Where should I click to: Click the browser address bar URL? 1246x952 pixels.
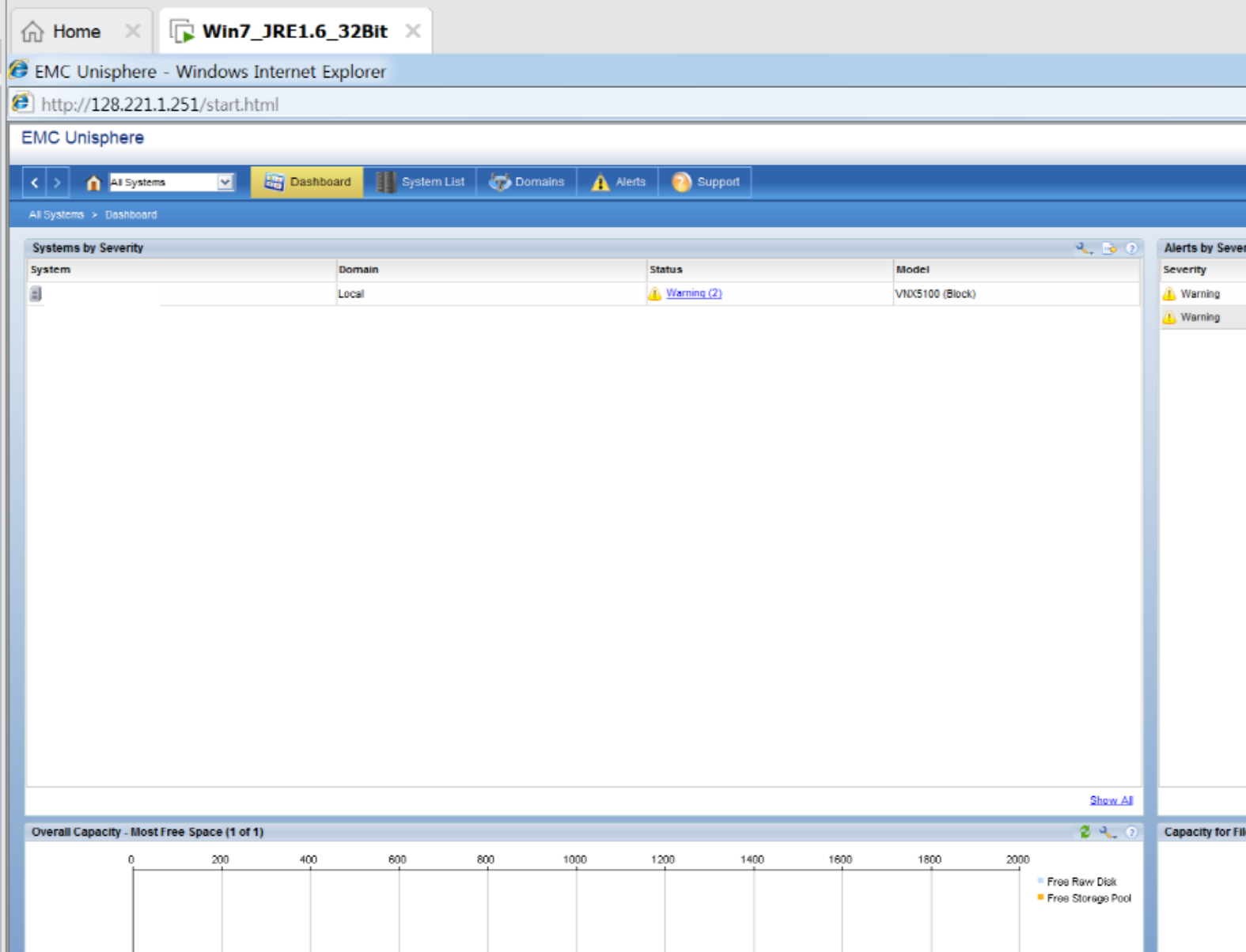pos(160,104)
